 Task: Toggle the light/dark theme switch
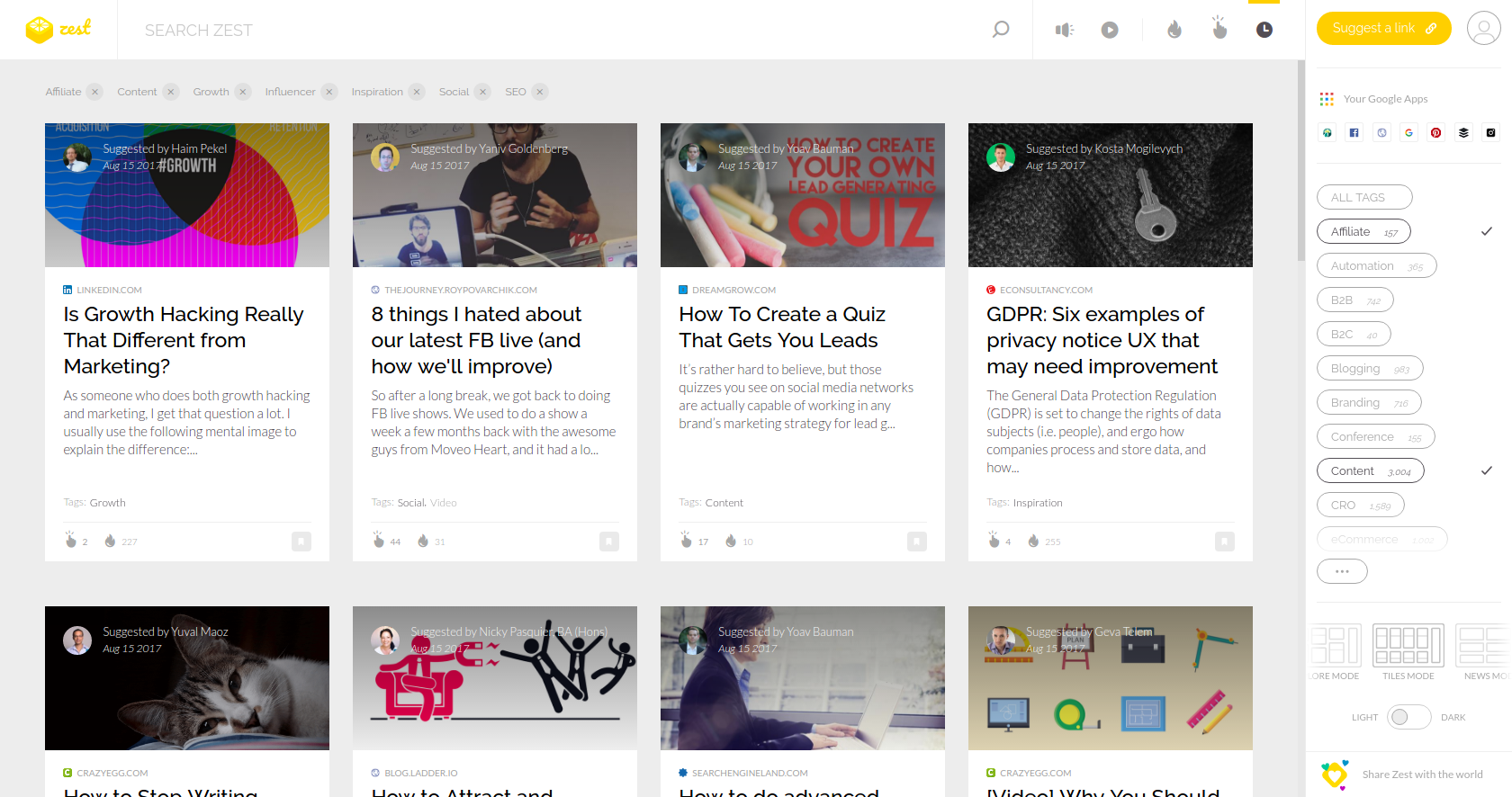[x=1408, y=717]
